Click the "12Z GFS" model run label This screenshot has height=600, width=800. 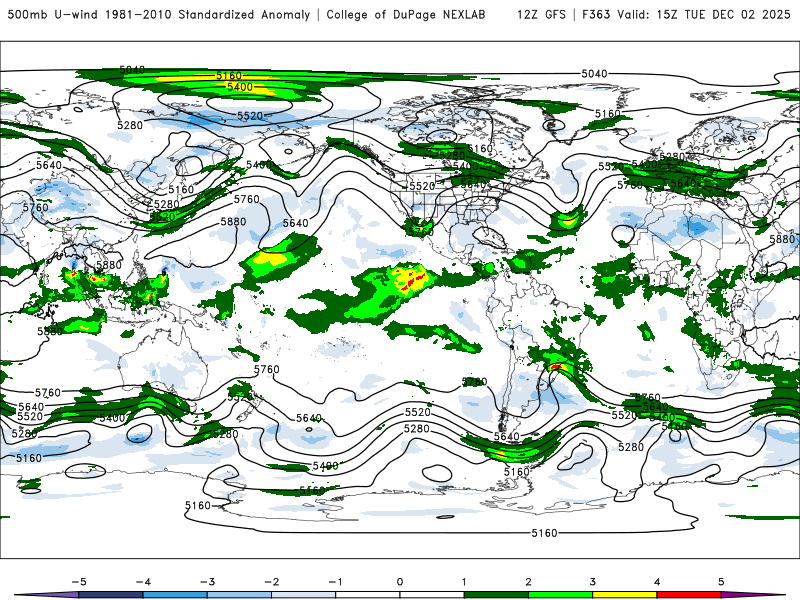click(541, 14)
